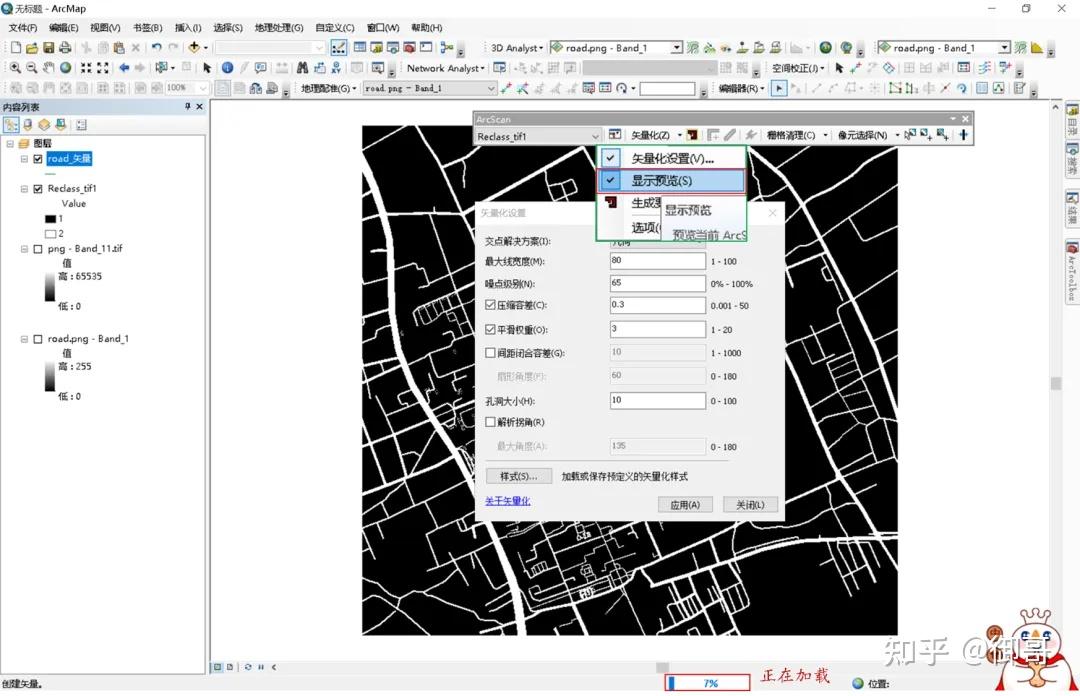Click the 应用(A) button

(685, 505)
